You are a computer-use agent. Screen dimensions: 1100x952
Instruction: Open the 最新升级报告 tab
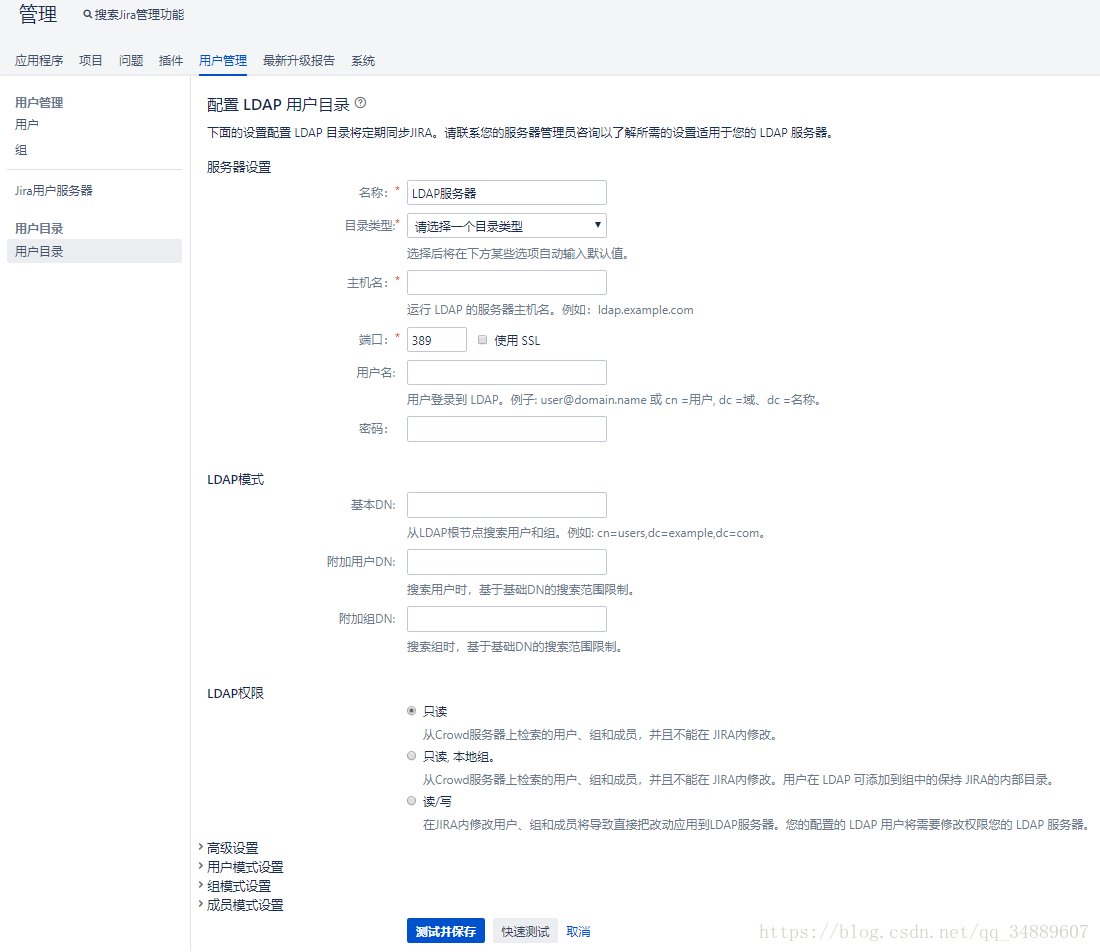point(299,60)
